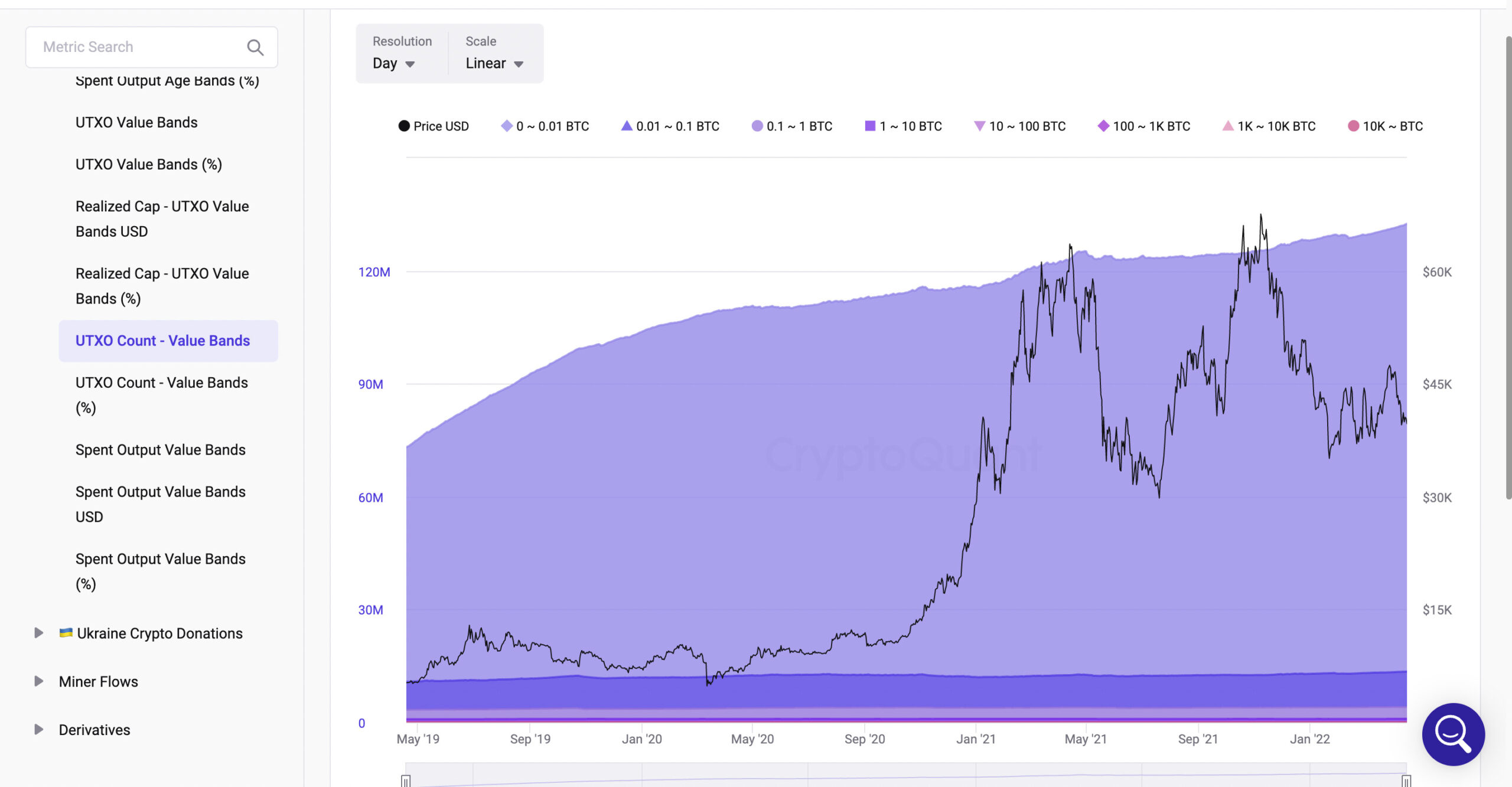Click the Derivatives label
This screenshot has height=787, width=1512.
(x=94, y=730)
